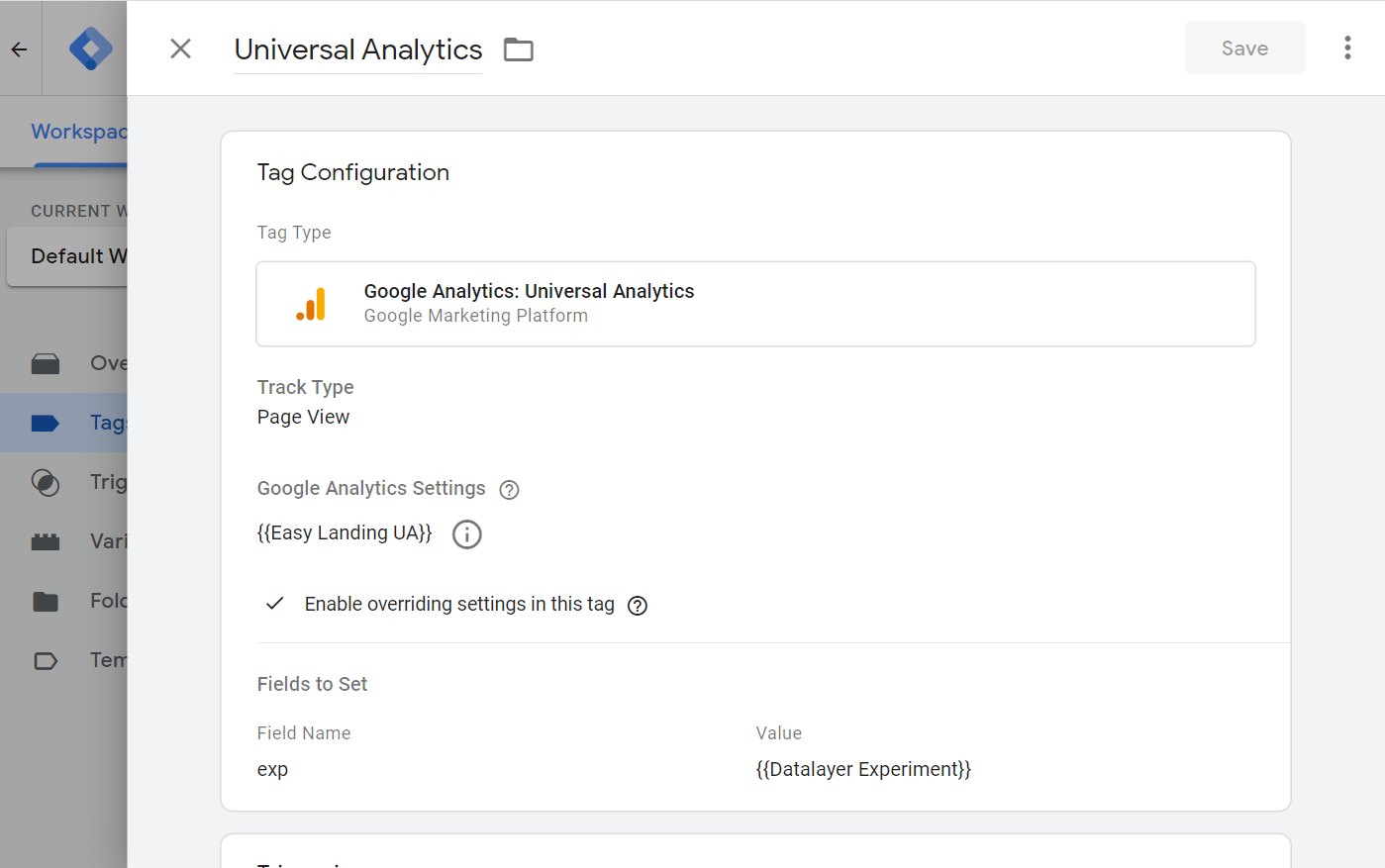Open the Overview section in the sidebar
1385x868 pixels.
point(63,363)
